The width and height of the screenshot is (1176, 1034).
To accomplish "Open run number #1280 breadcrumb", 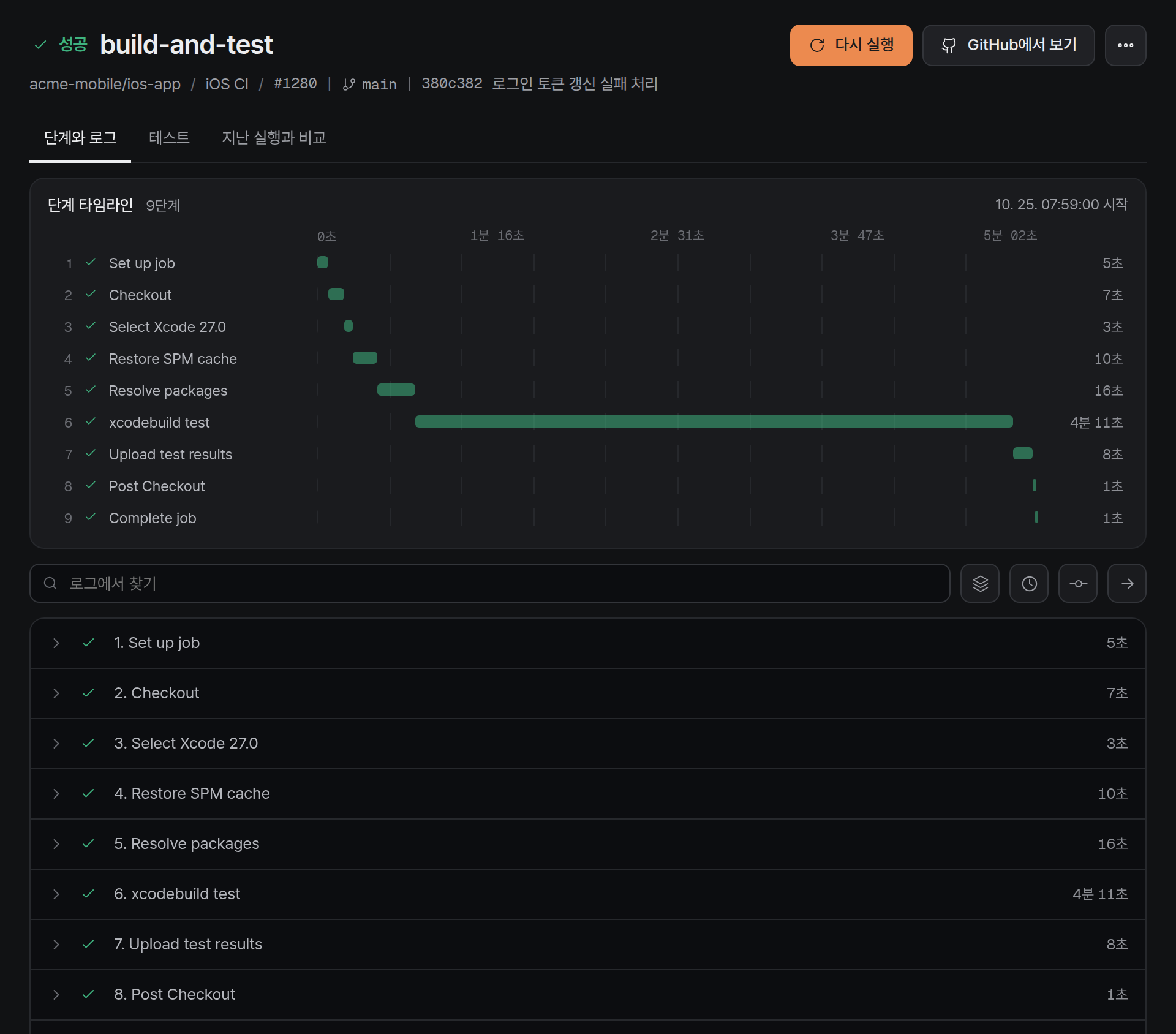I will pos(295,84).
